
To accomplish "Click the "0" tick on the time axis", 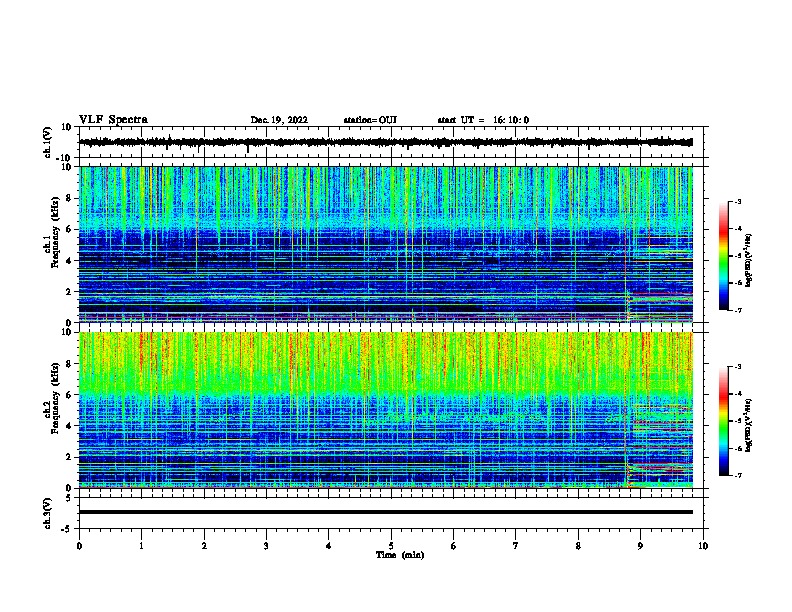I will [x=79, y=546].
